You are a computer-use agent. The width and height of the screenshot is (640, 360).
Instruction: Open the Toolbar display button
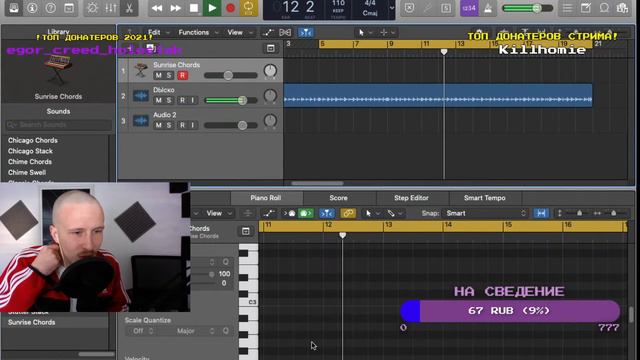[69, 8]
